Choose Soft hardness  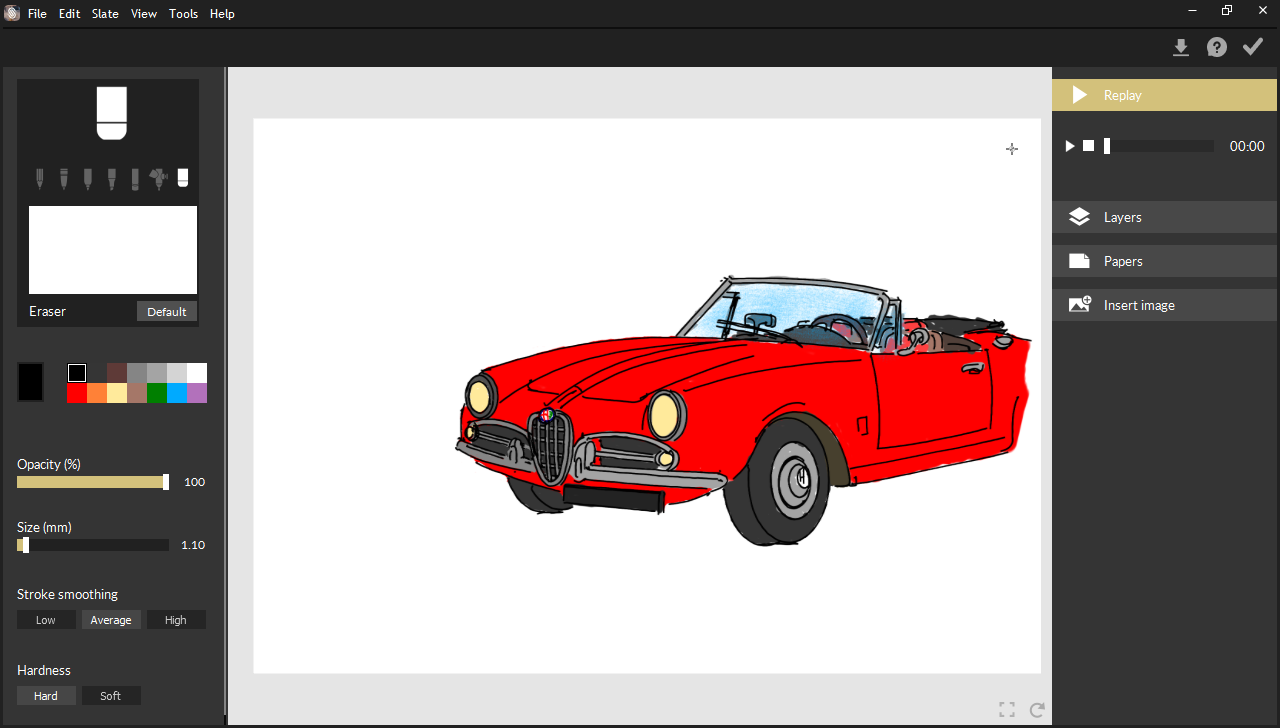point(111,696)
